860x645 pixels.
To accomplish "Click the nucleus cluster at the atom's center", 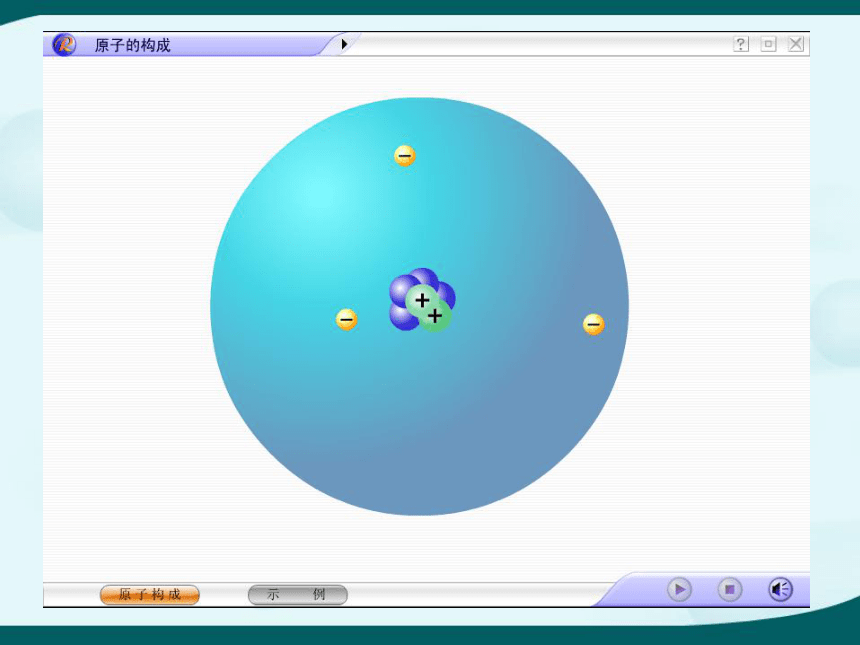I will (x=422, y=299).
